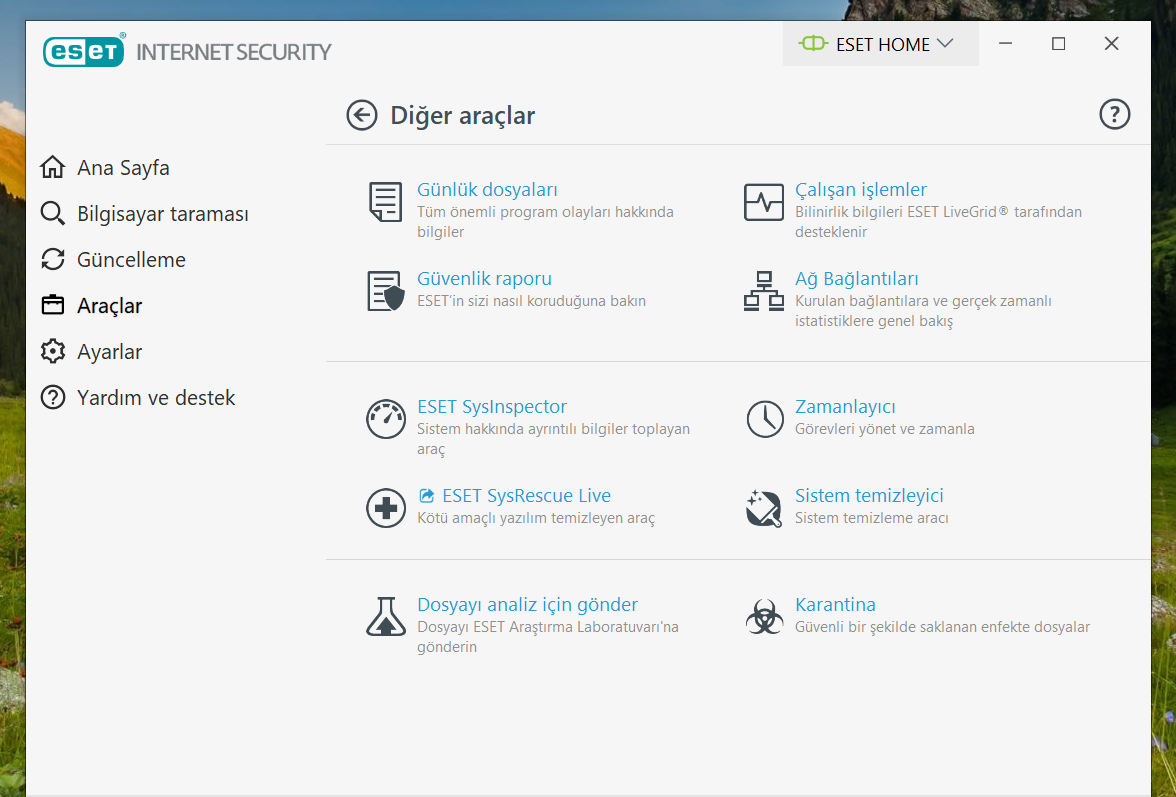
Task: Click text 'Sistem temizleme aracı'
Action: (x=872, y=518)
